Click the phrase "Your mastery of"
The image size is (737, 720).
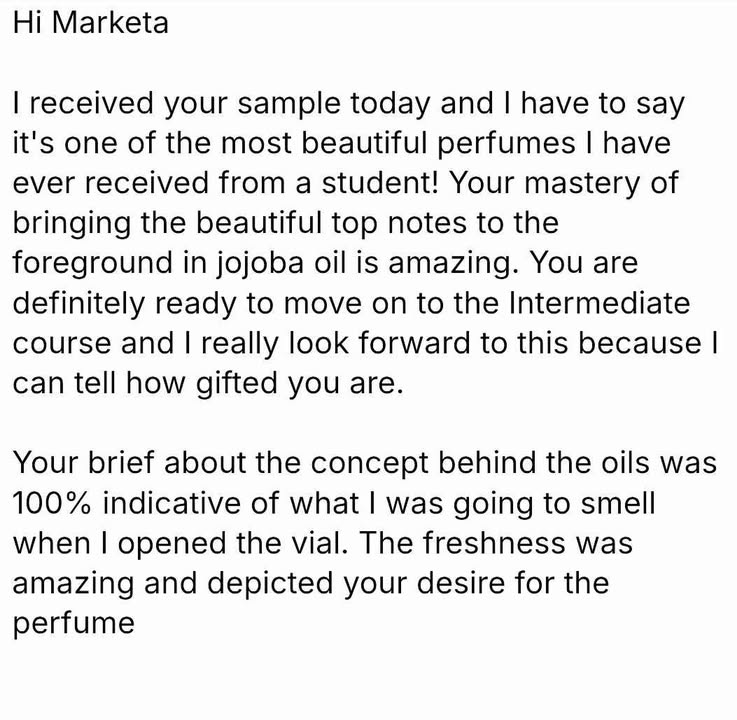(x=564, y=184)
